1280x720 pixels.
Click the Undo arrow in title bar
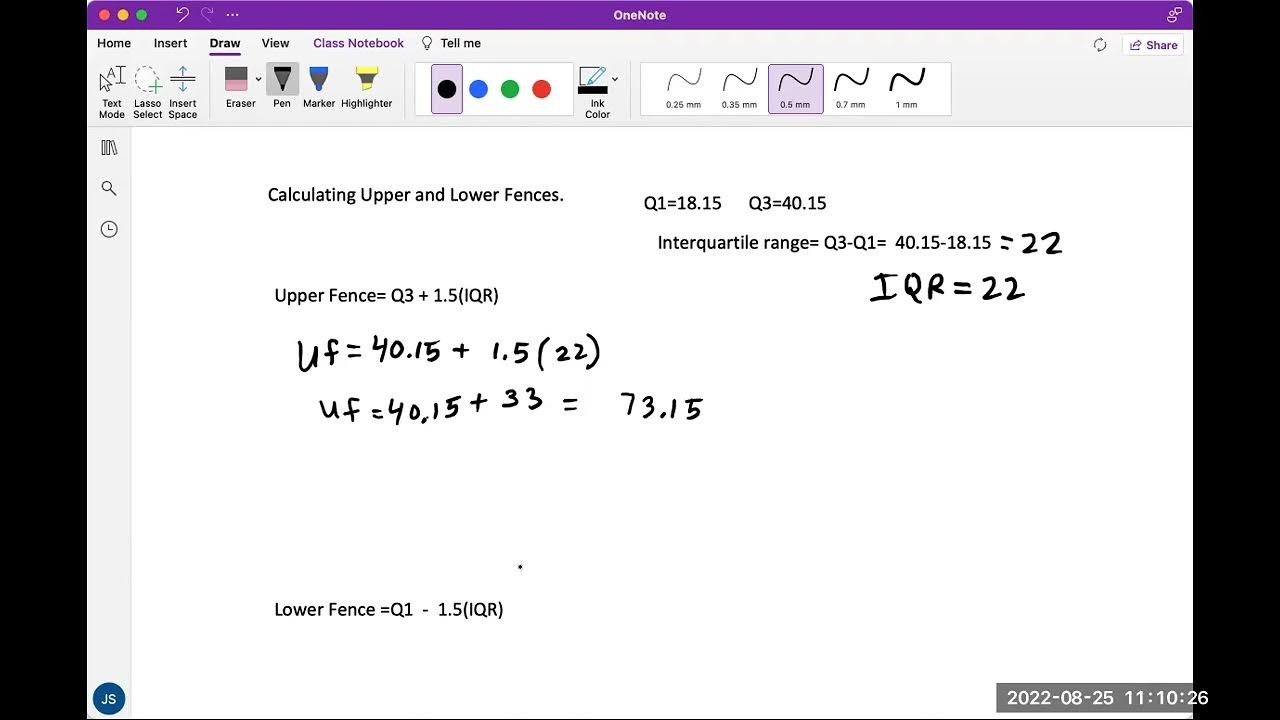pyautogui.click(x=182, y=15)
